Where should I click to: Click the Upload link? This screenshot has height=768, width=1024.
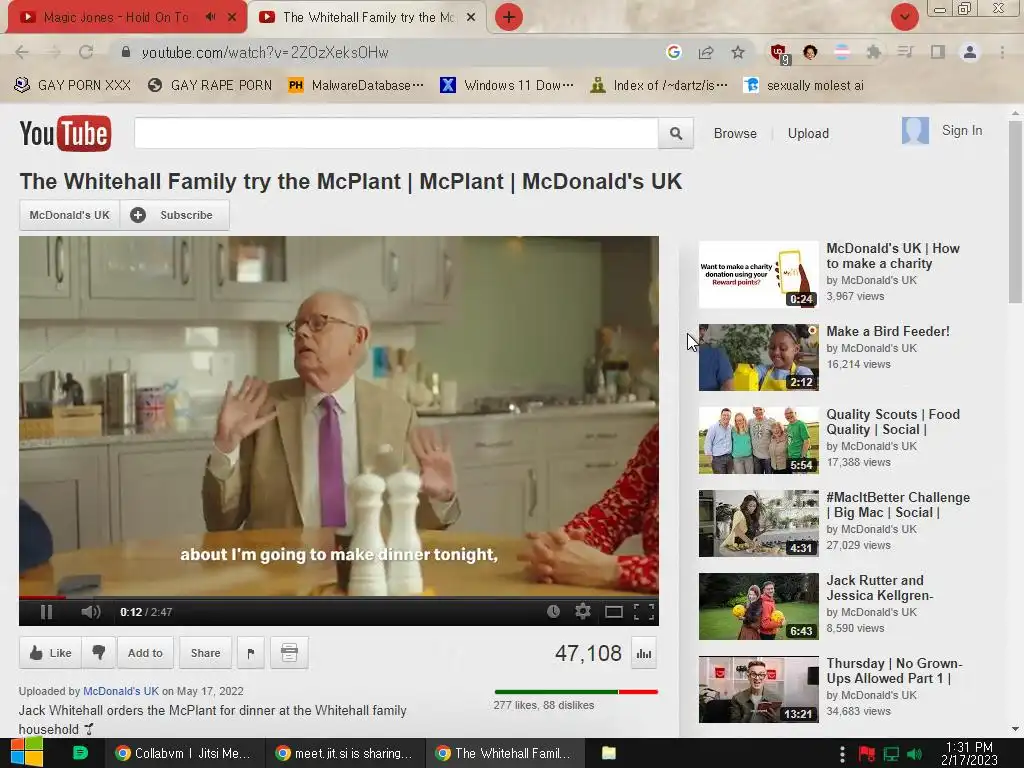[x=808, y=133]
